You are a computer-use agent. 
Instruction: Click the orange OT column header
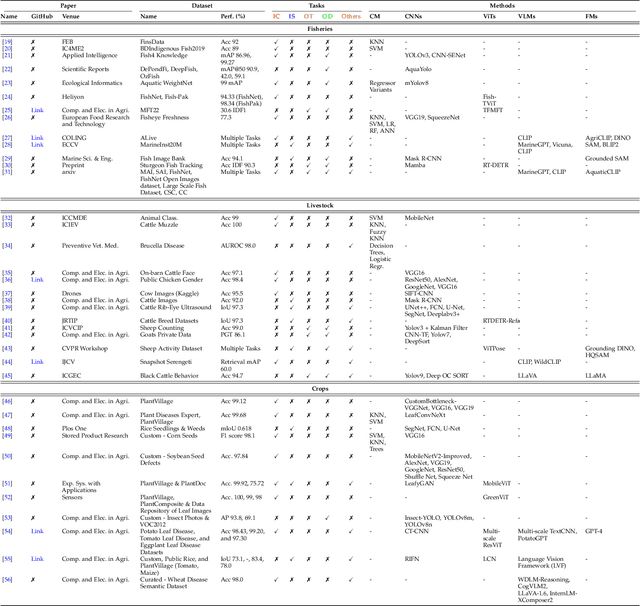308,16
